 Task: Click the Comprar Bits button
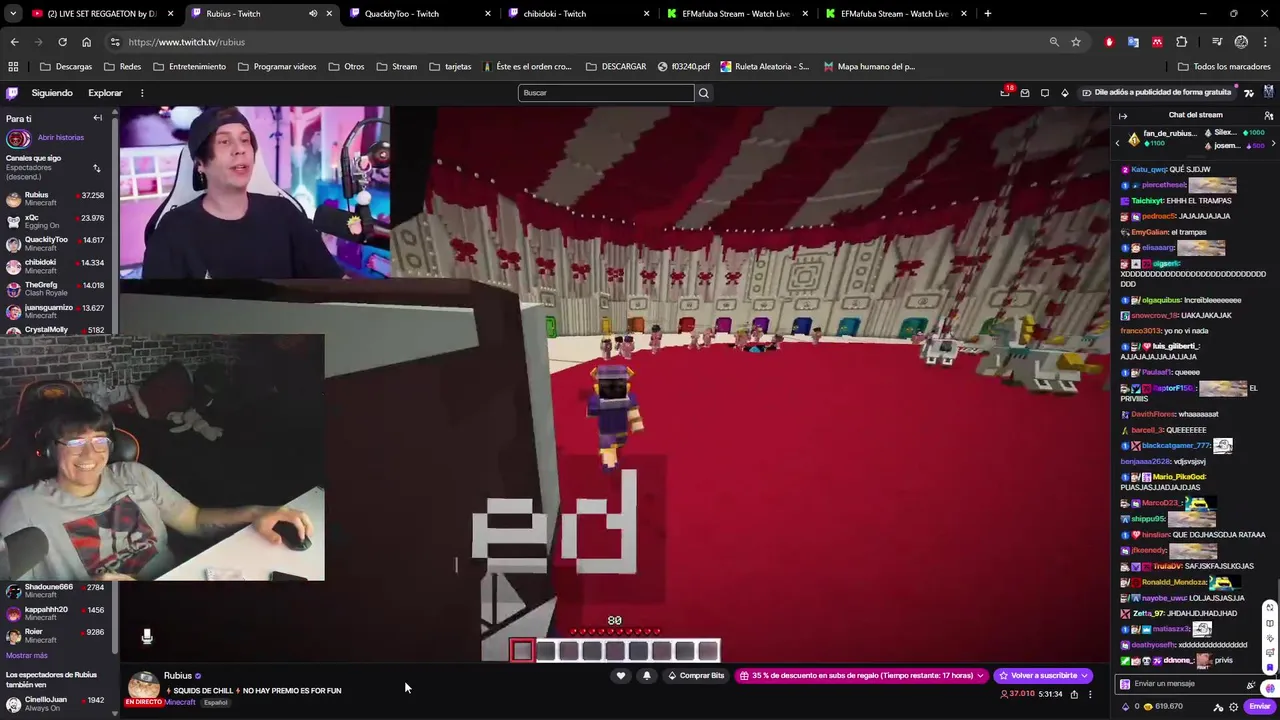pos(694,676)
